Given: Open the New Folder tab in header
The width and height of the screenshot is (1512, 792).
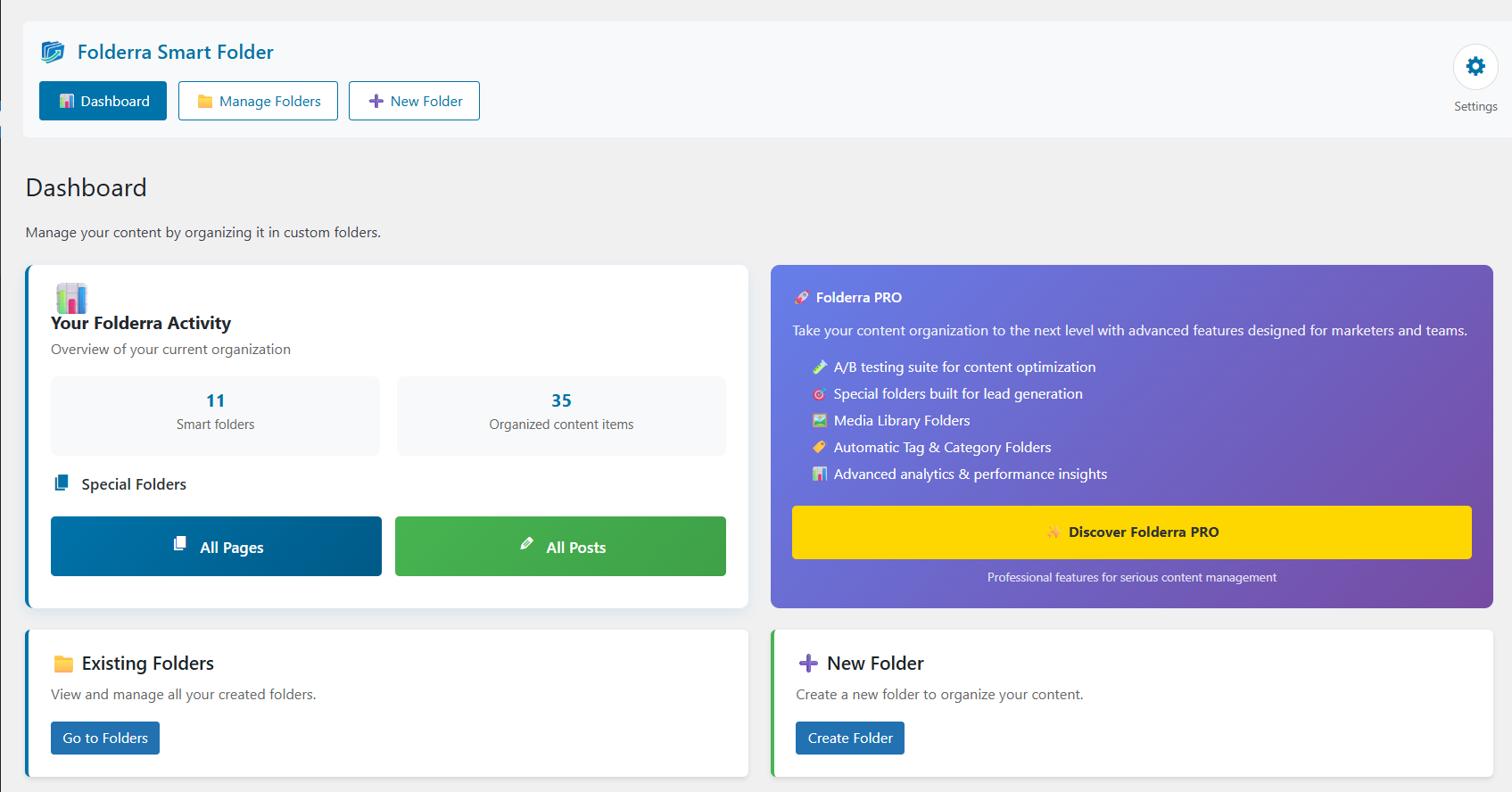Looking at the screenshot, I should (414, 101).
